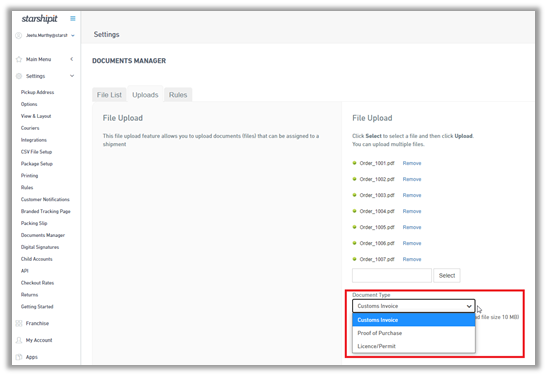Viewport: 547px width, 376px height.
Task: Click the starshipit logo
Action: tap(39, 18)
